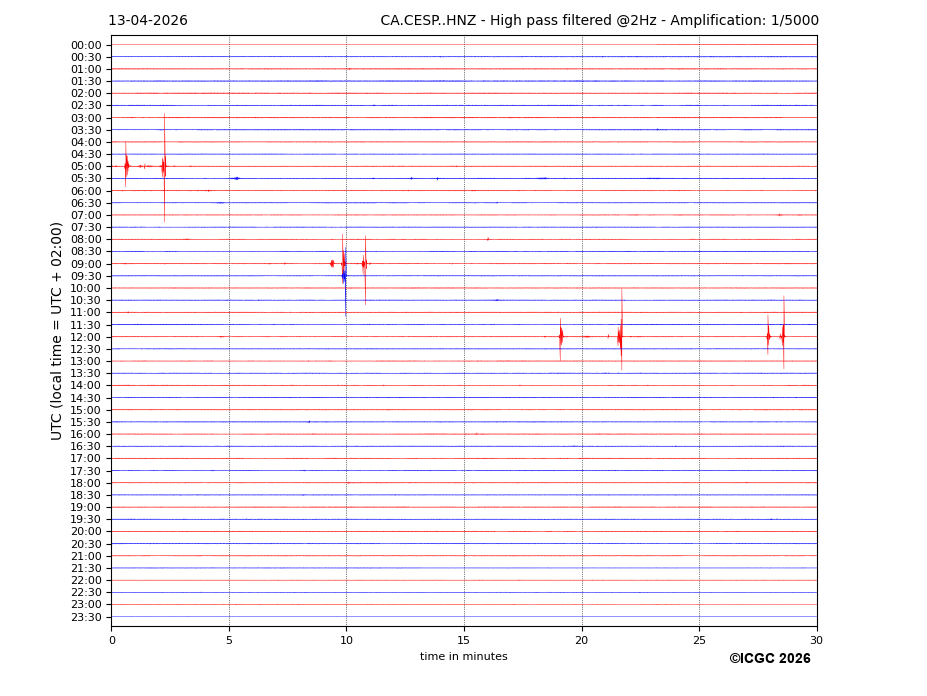
Task: Click the red spike near minute 22 at 12:00
Action: (x=621, y=337)
